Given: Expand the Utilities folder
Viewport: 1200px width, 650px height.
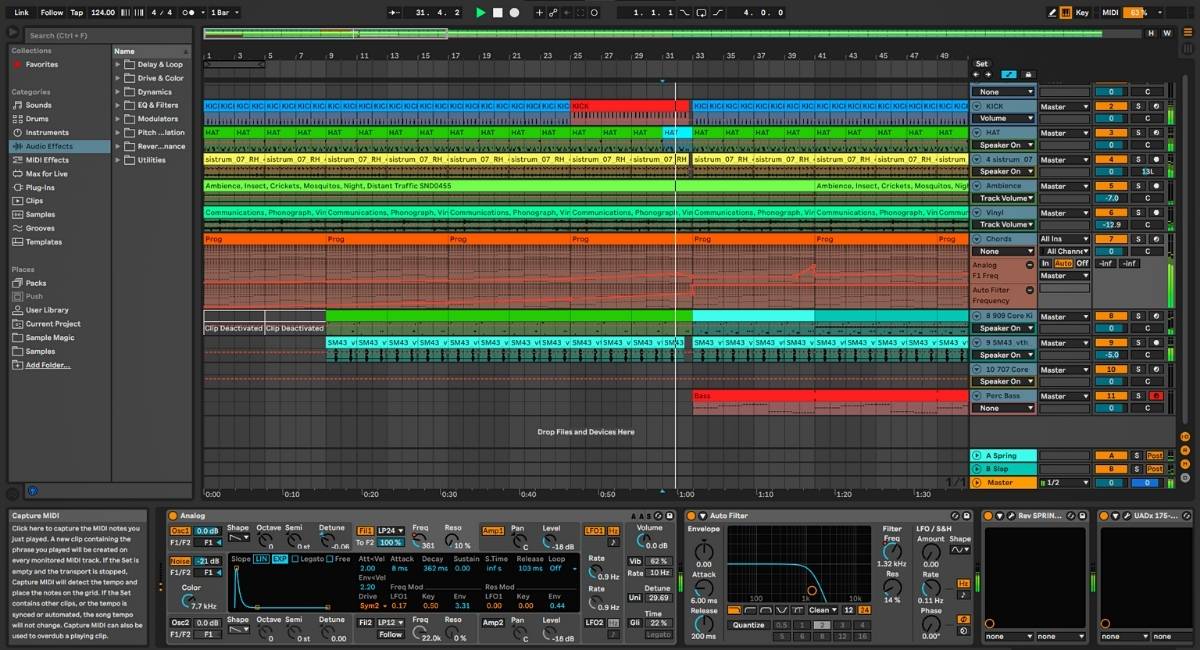Looking at the screenshot, I should pyautogui.click(x=118, y=160).
